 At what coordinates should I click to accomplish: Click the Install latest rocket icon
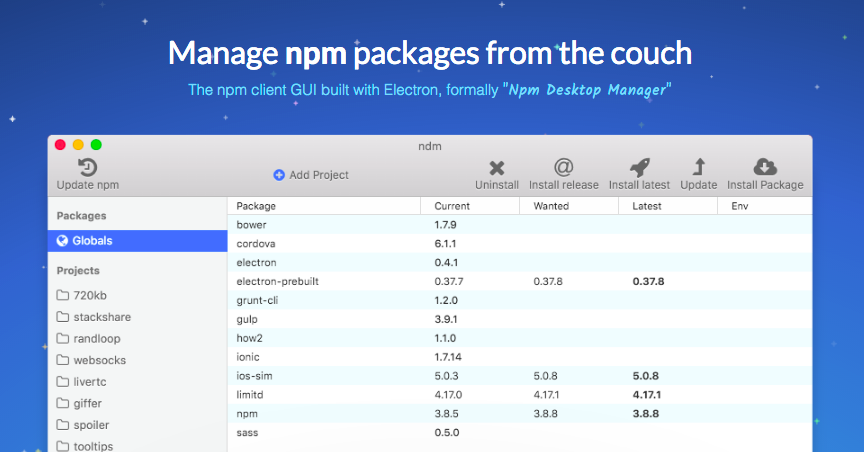tap(640, 167)
